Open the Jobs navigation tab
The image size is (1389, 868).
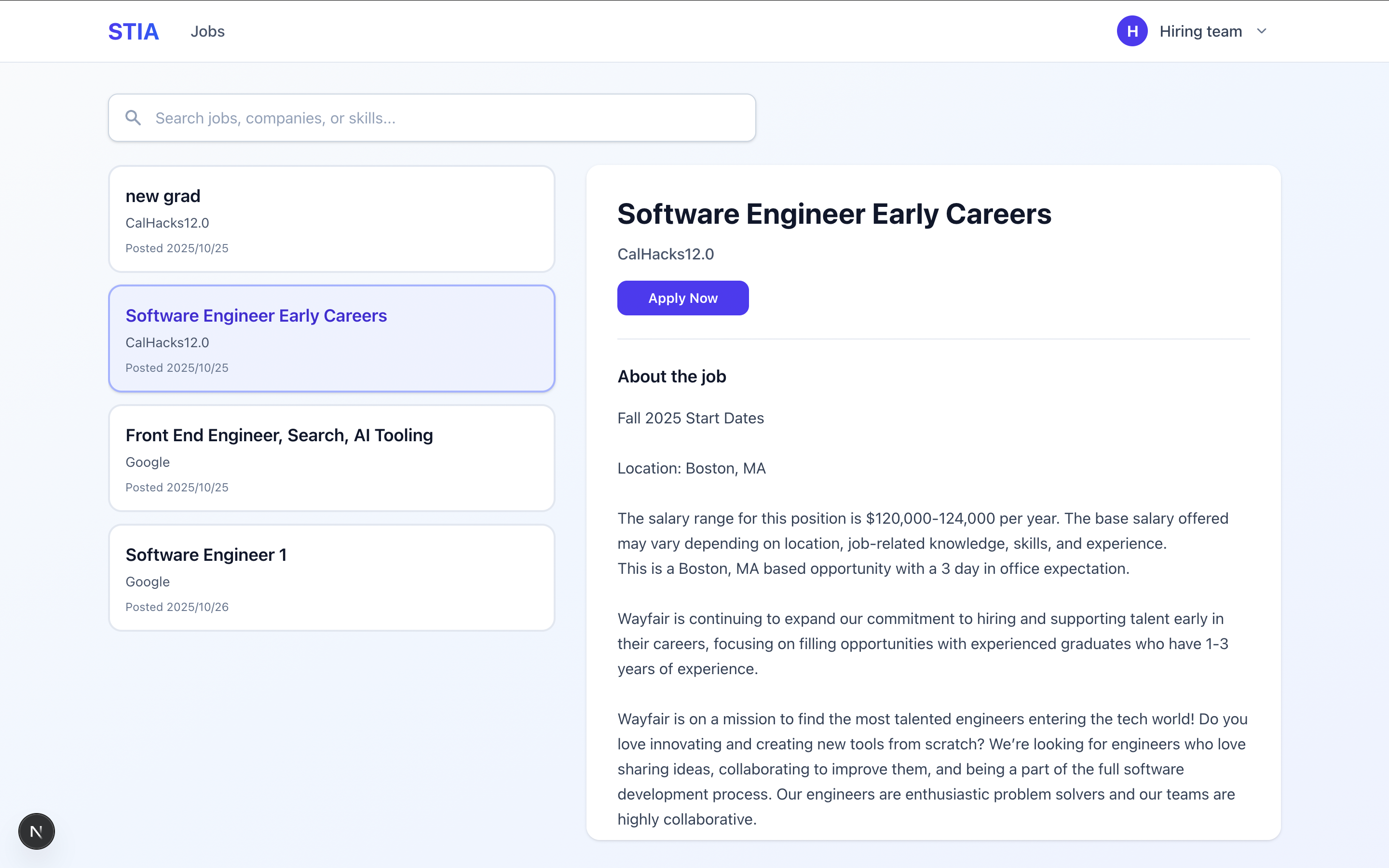[x=207, y=31]
